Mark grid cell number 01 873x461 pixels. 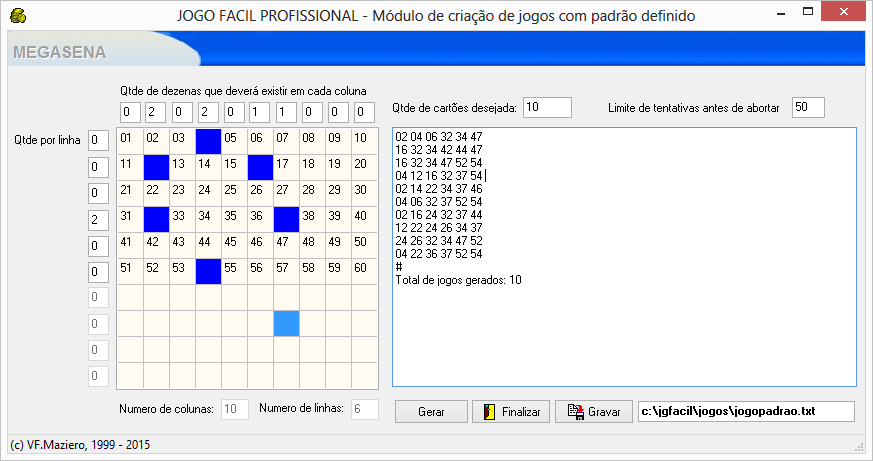point(130,141)
